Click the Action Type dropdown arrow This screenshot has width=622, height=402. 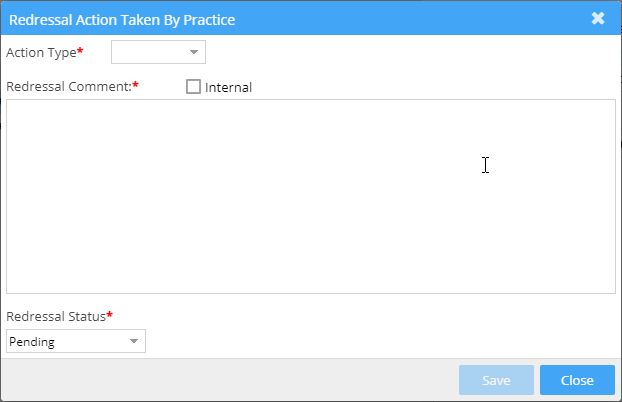pyautogui.click(x=194, y=51)
